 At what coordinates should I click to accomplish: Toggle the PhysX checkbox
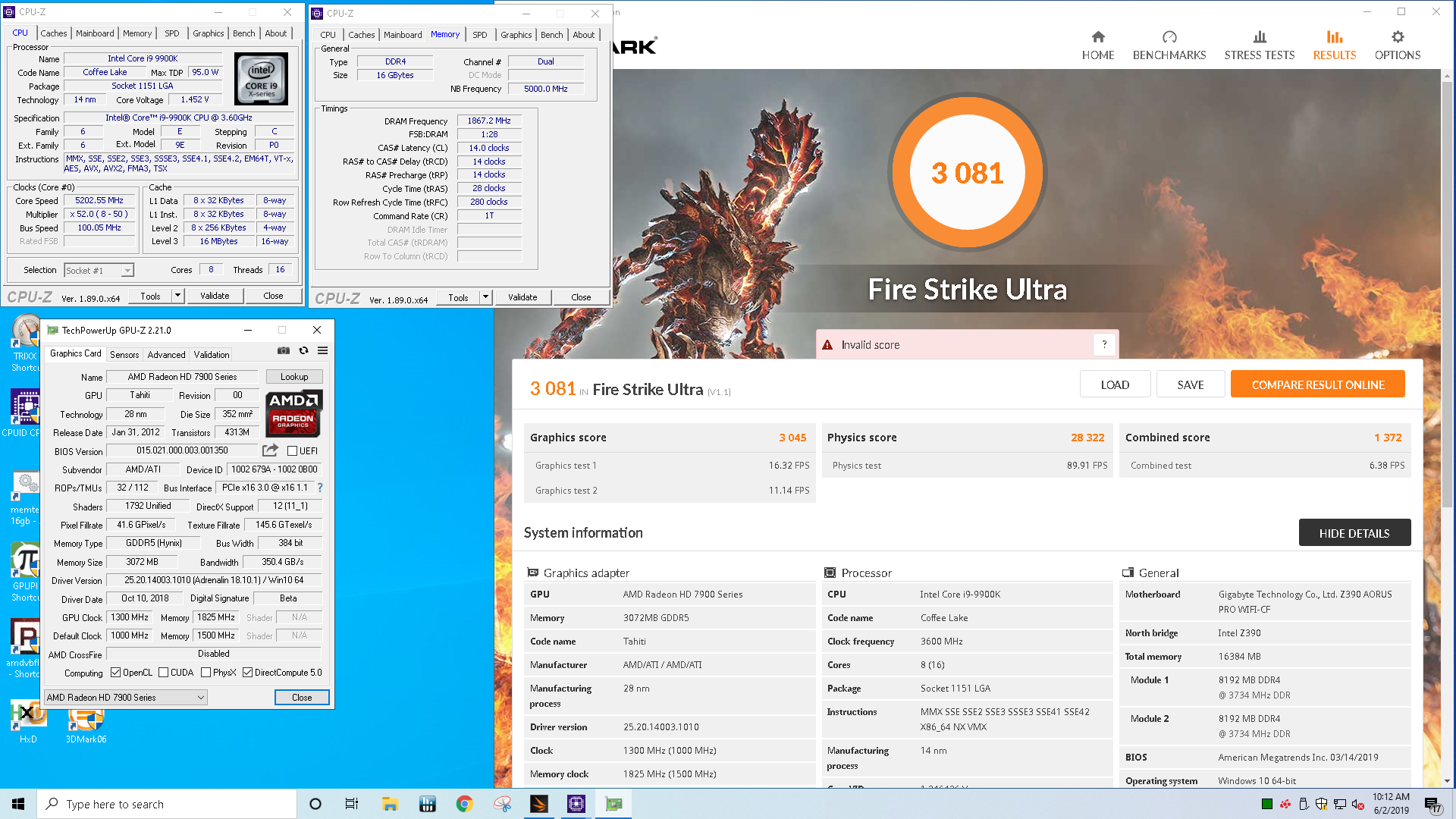pyautogui.click(x=206, y=673)
